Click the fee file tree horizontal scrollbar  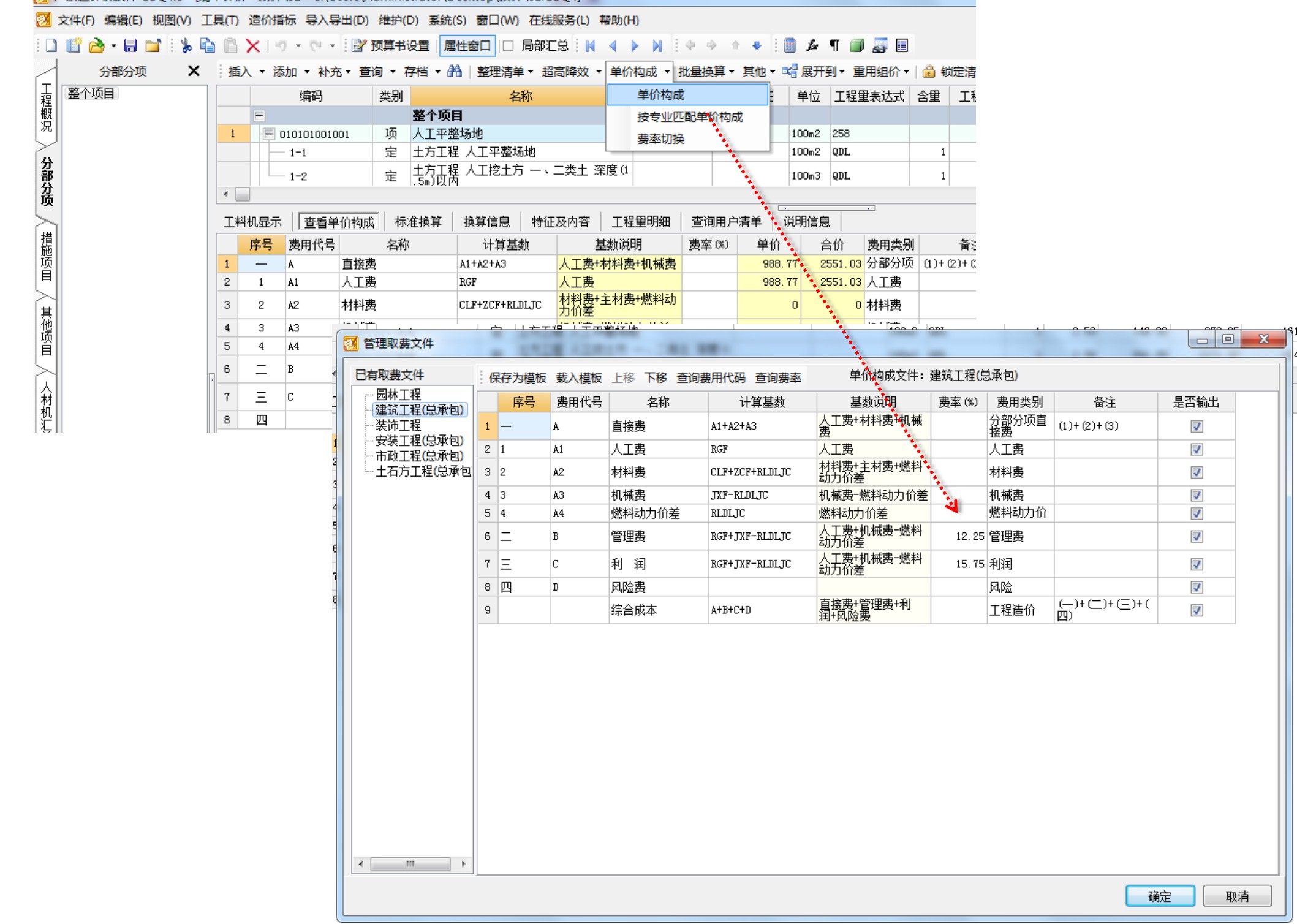(412, 864)
